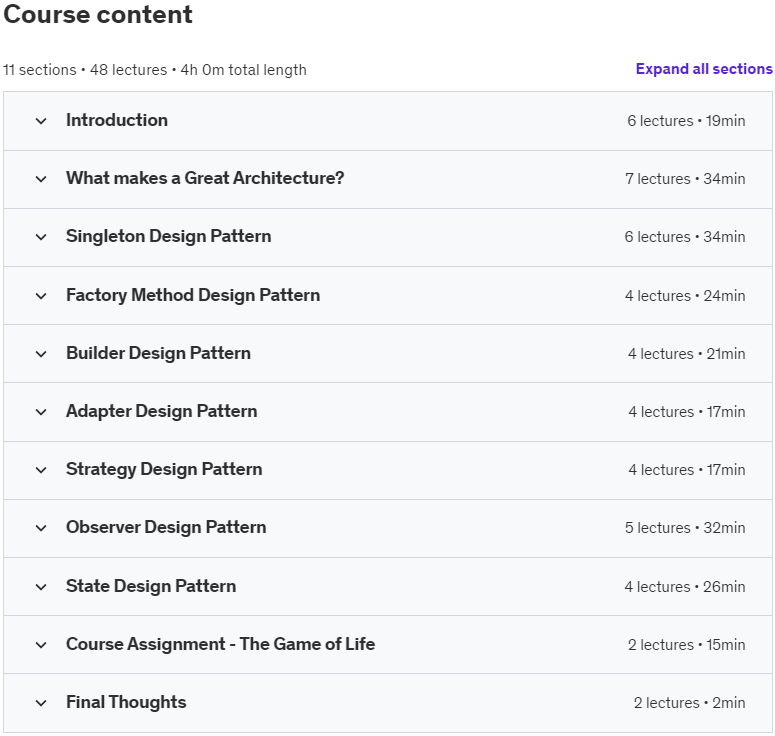The image size is (775, 736).
Task: Expand chevron for Course Assignment - The Game of Life
Action: (42, 645)
